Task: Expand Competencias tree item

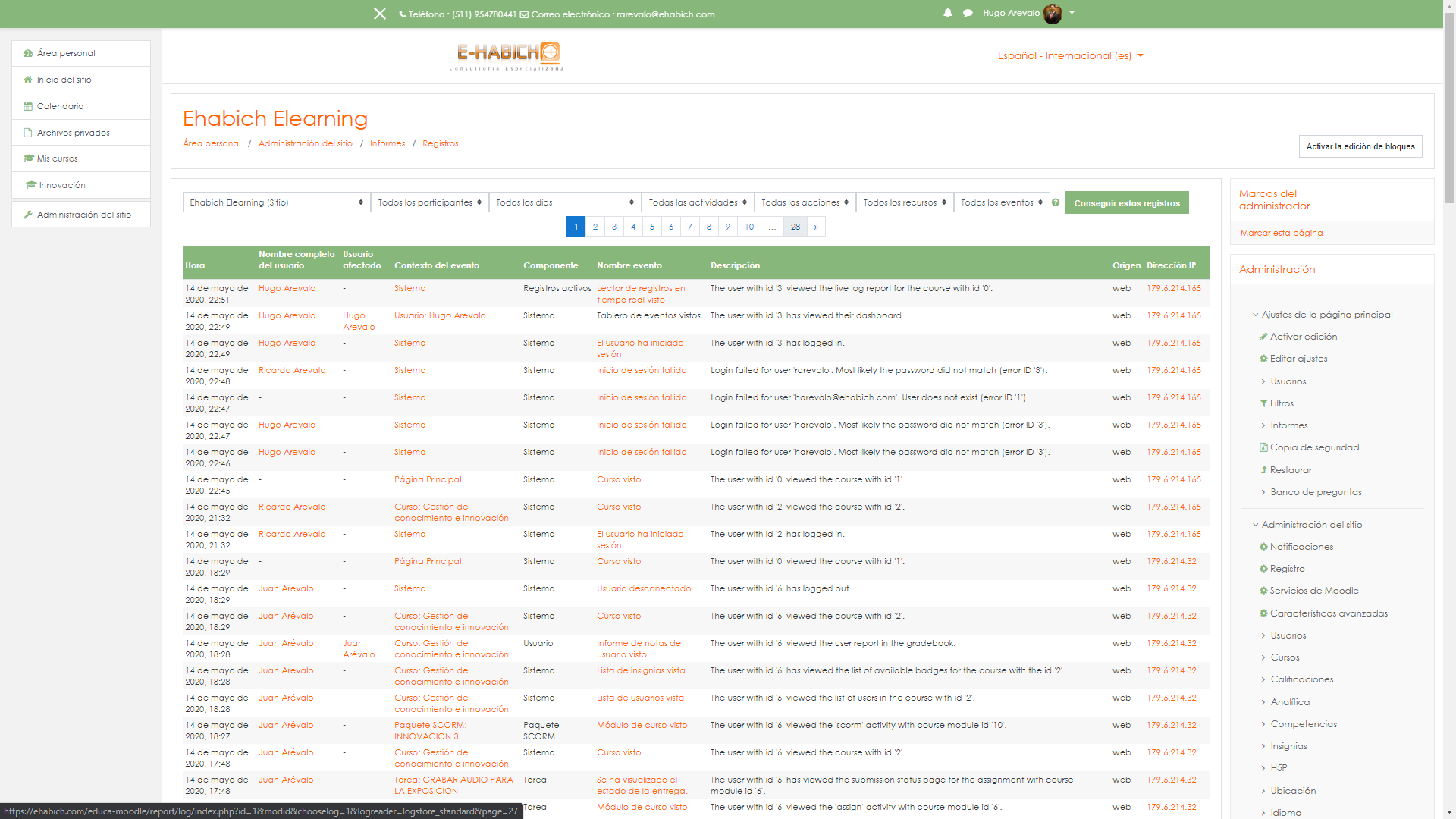Action: pyautogui.click(x=1263, y=724)
